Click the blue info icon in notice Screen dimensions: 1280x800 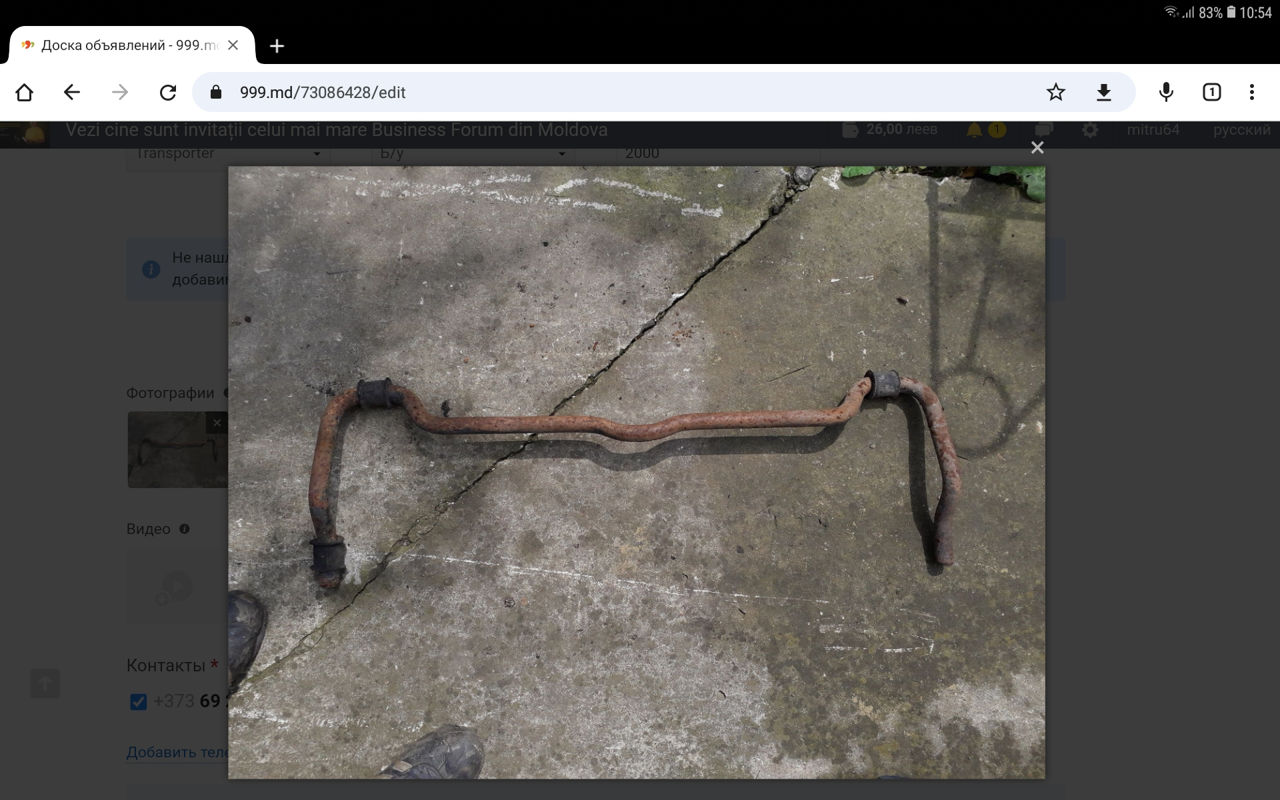pos(151,270)
